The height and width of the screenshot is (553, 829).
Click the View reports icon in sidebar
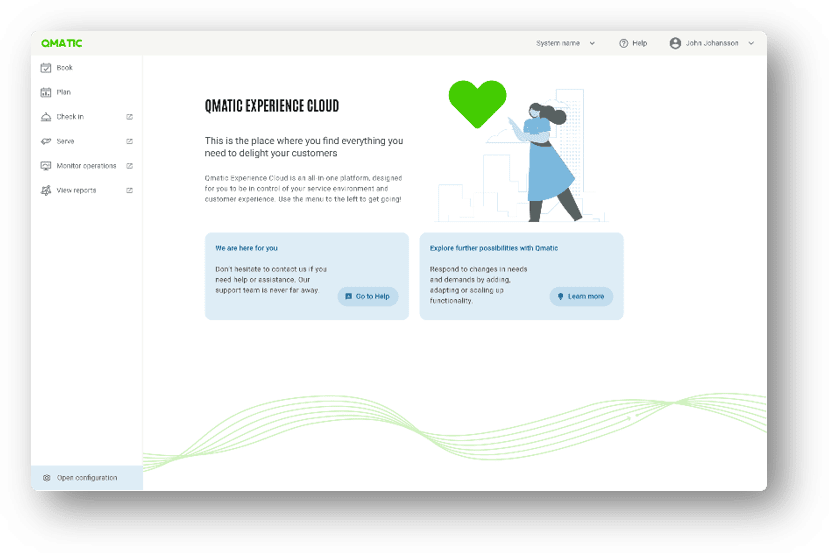(46, 190)
